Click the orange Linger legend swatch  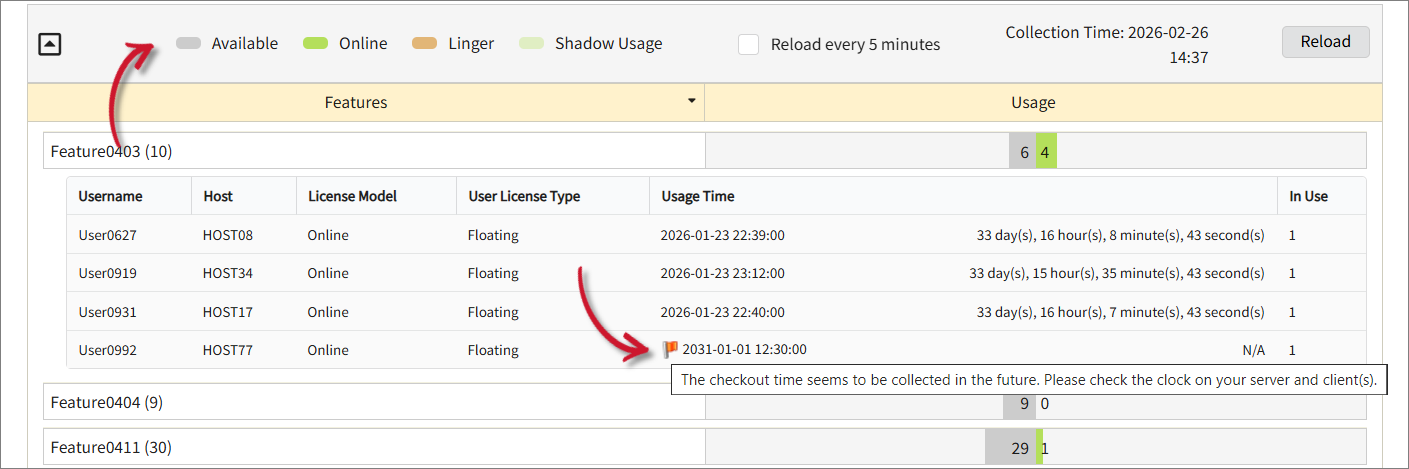pyautogui.click(x=425, y=44)
